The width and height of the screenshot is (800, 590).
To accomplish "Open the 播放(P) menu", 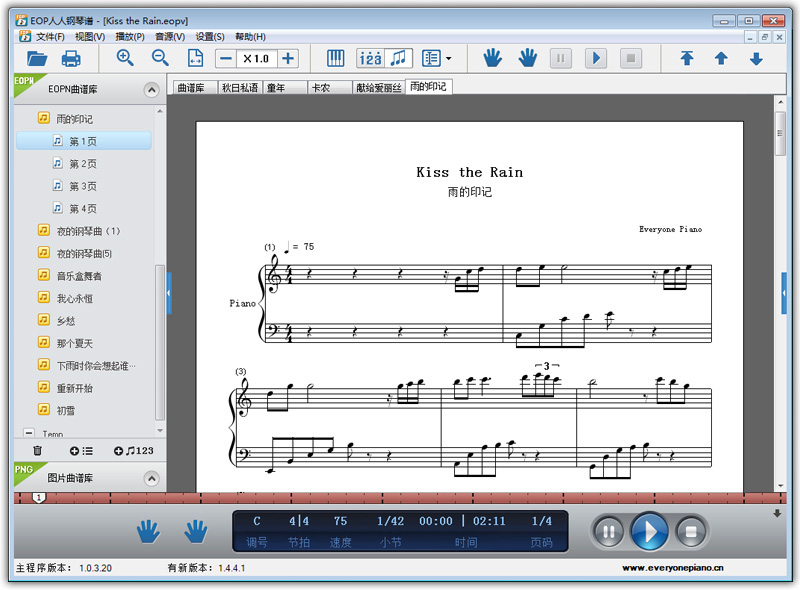I will coord(130,37).
